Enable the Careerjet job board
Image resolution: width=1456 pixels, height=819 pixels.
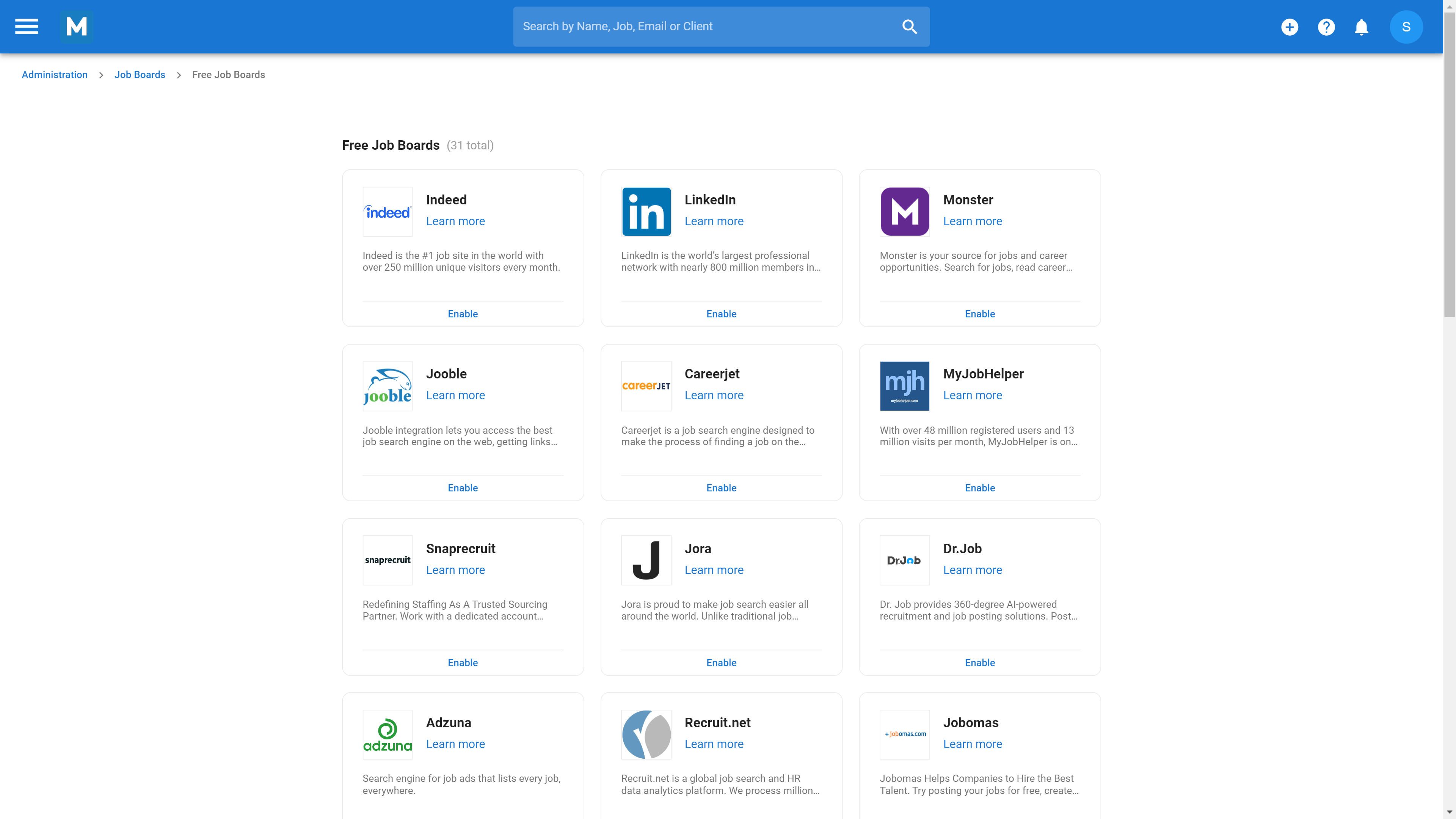coord(721,488)
